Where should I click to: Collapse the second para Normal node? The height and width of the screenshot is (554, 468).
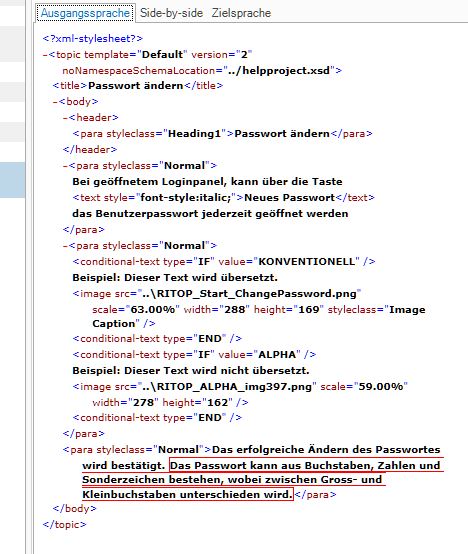[65, 246]
